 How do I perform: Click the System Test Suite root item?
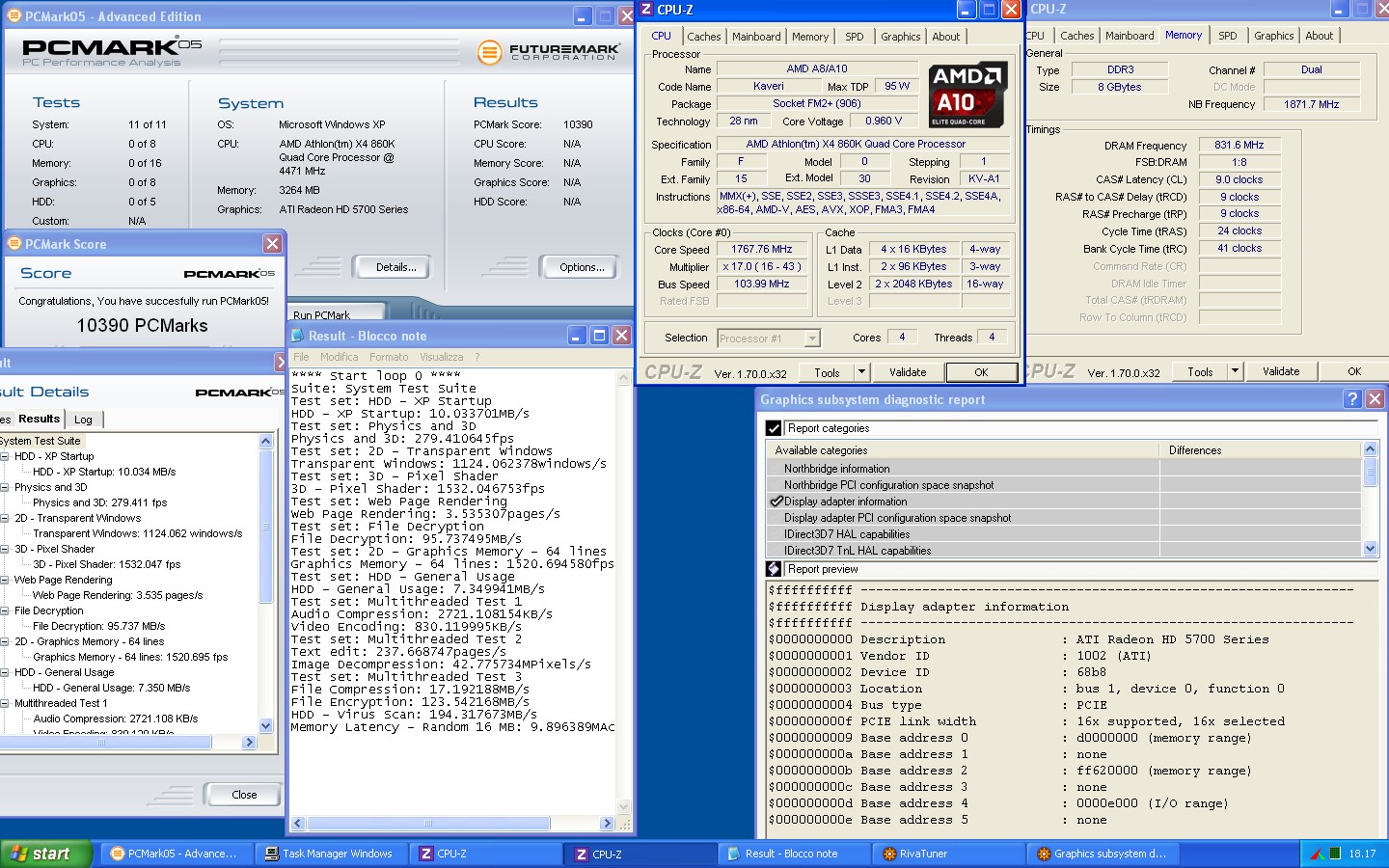pos(40,441)
